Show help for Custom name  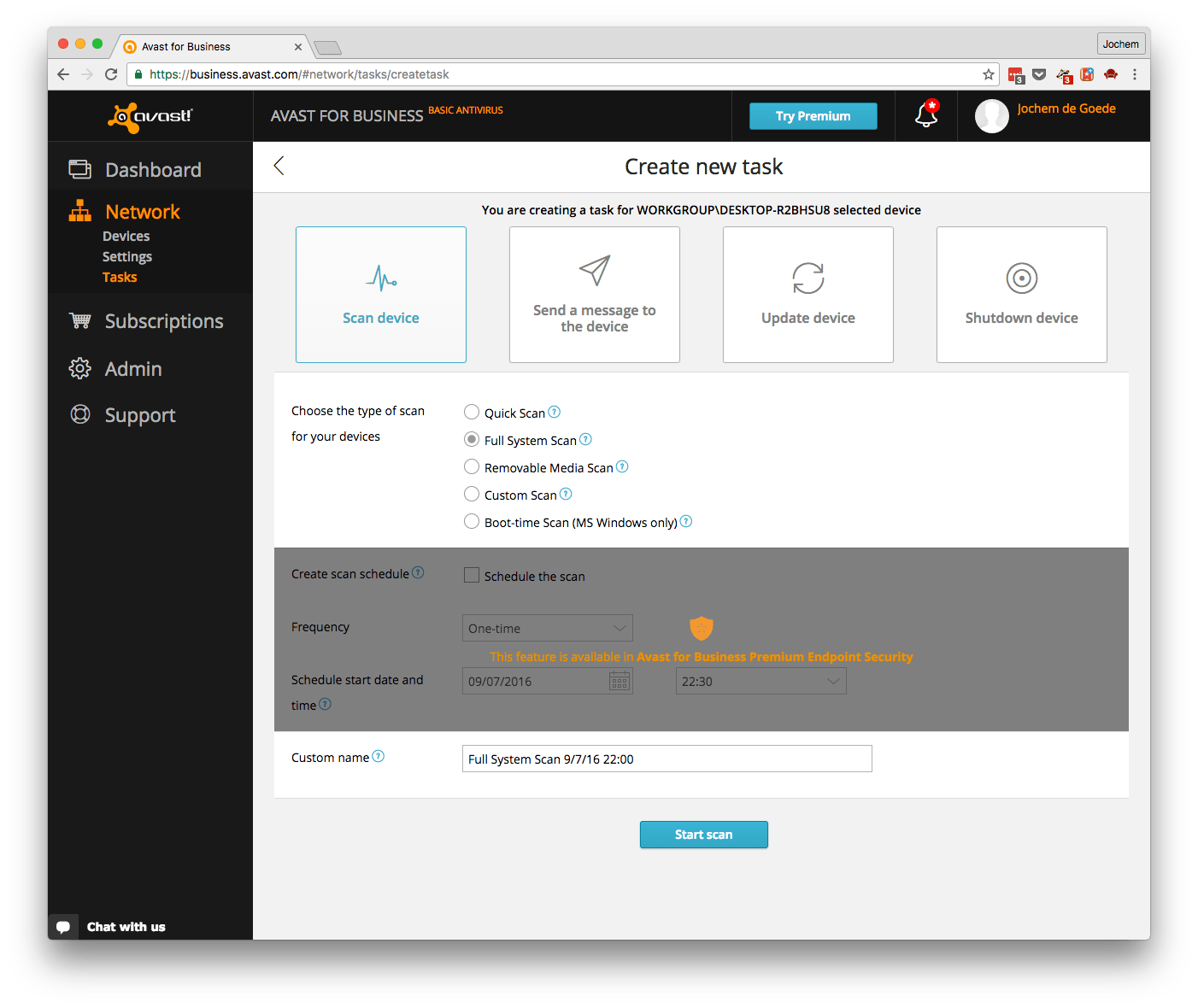click(x=379, y=756)
